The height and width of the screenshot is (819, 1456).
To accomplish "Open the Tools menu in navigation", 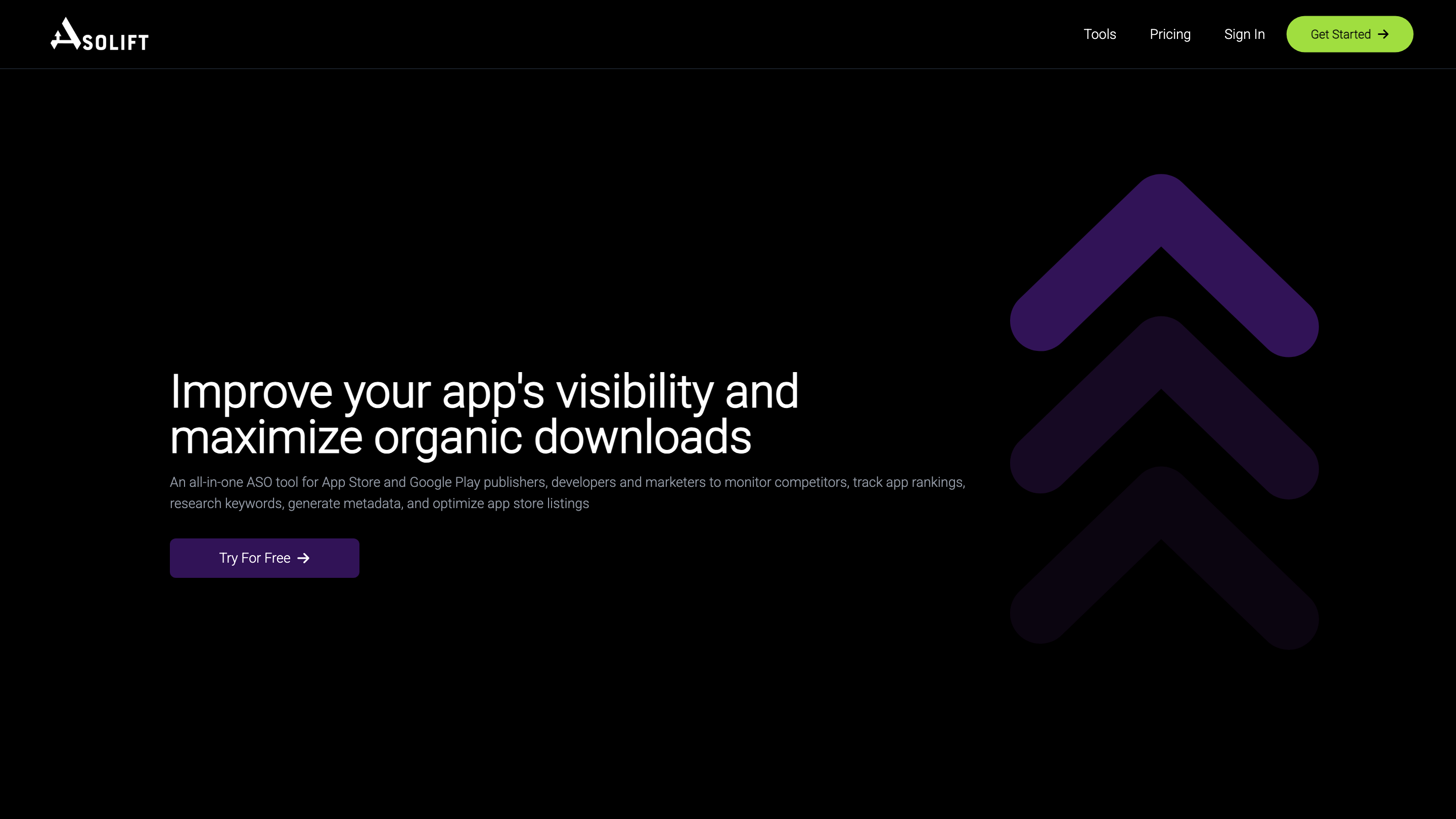I will tap(1100, 34).
